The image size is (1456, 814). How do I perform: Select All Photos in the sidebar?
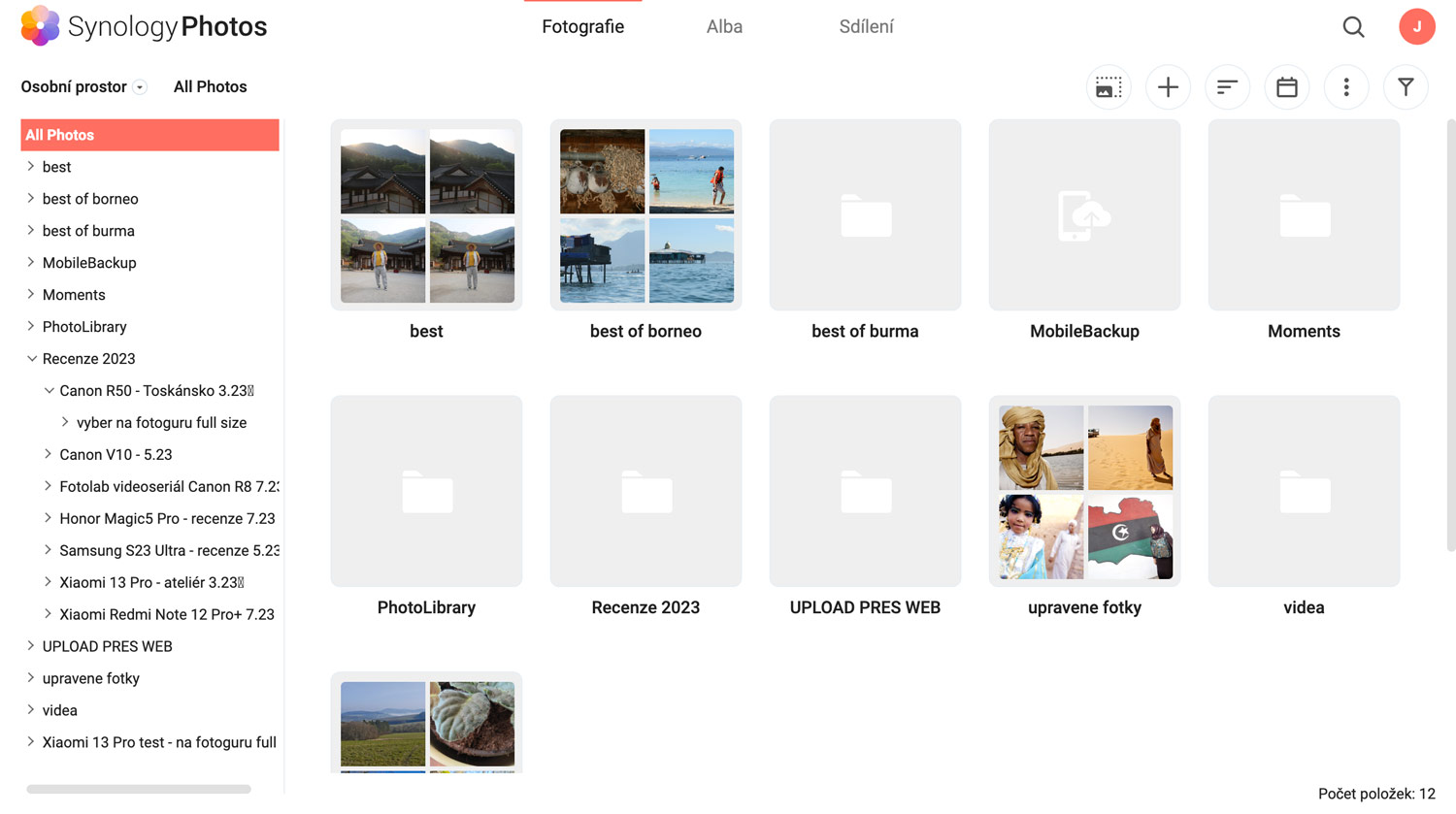[x=149, y=135]
